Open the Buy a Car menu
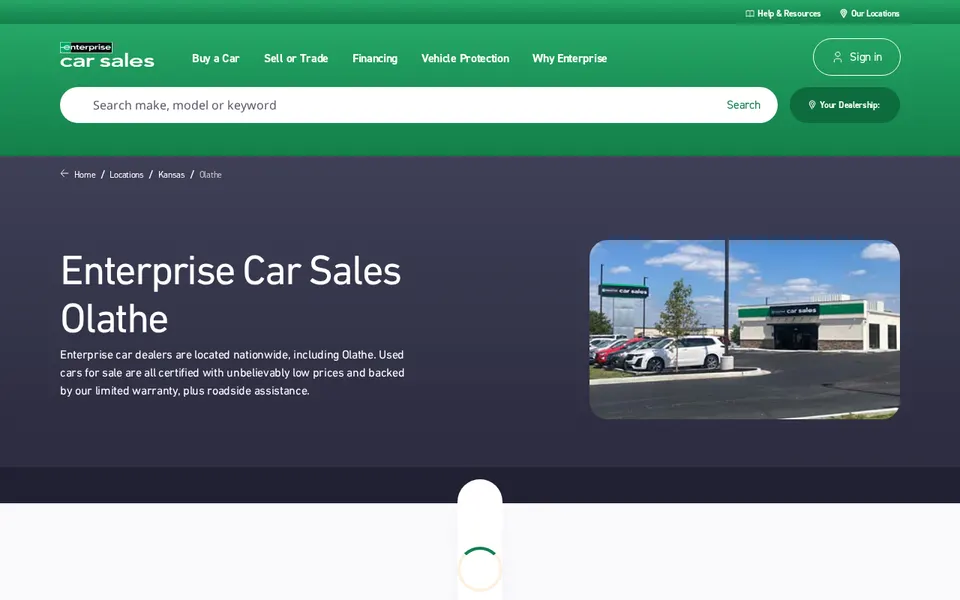 click(x=216, y=58)
